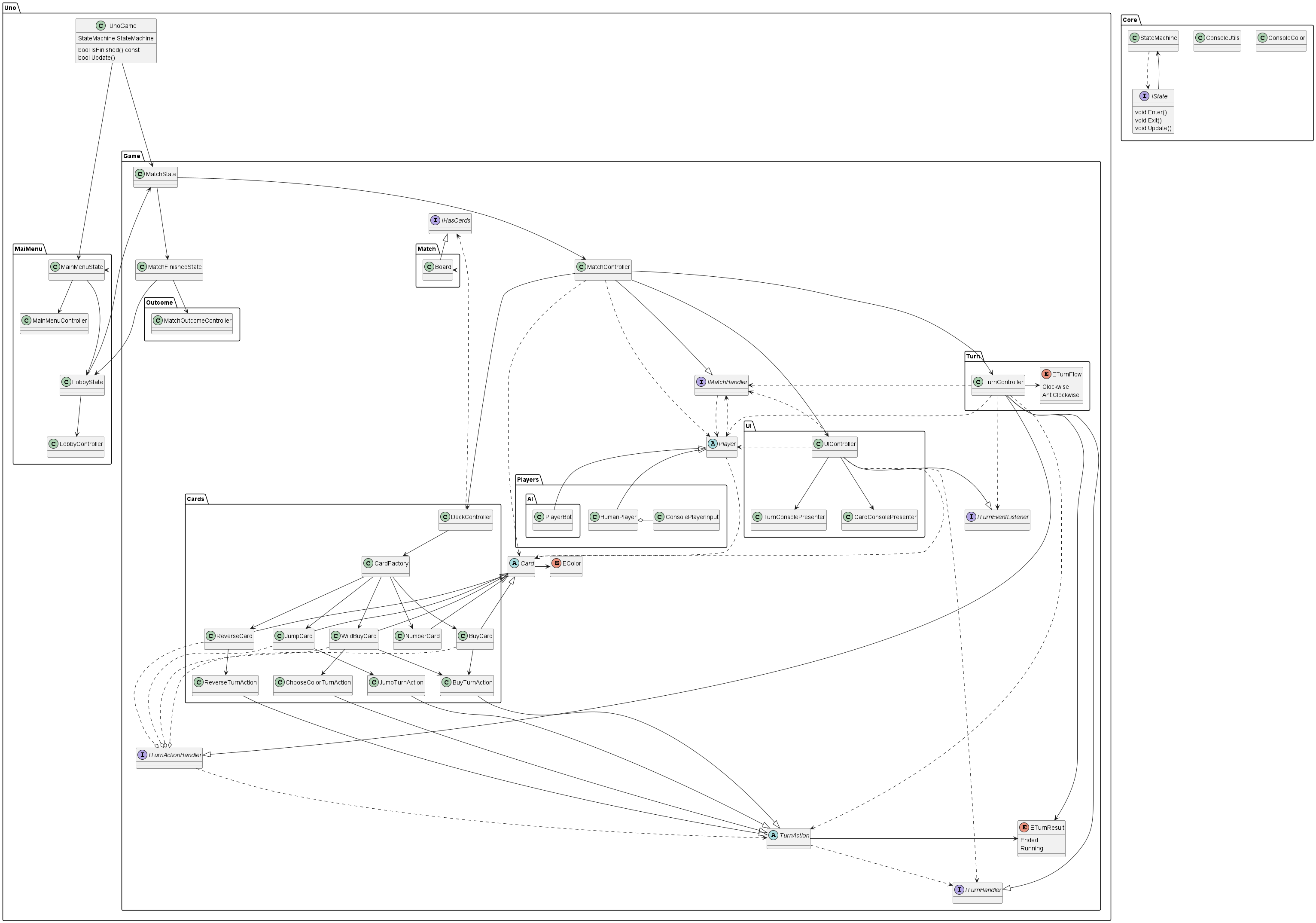Click the LobbyController class box
The width and height of the screenshot is (1316, 923).
[76, 446]
